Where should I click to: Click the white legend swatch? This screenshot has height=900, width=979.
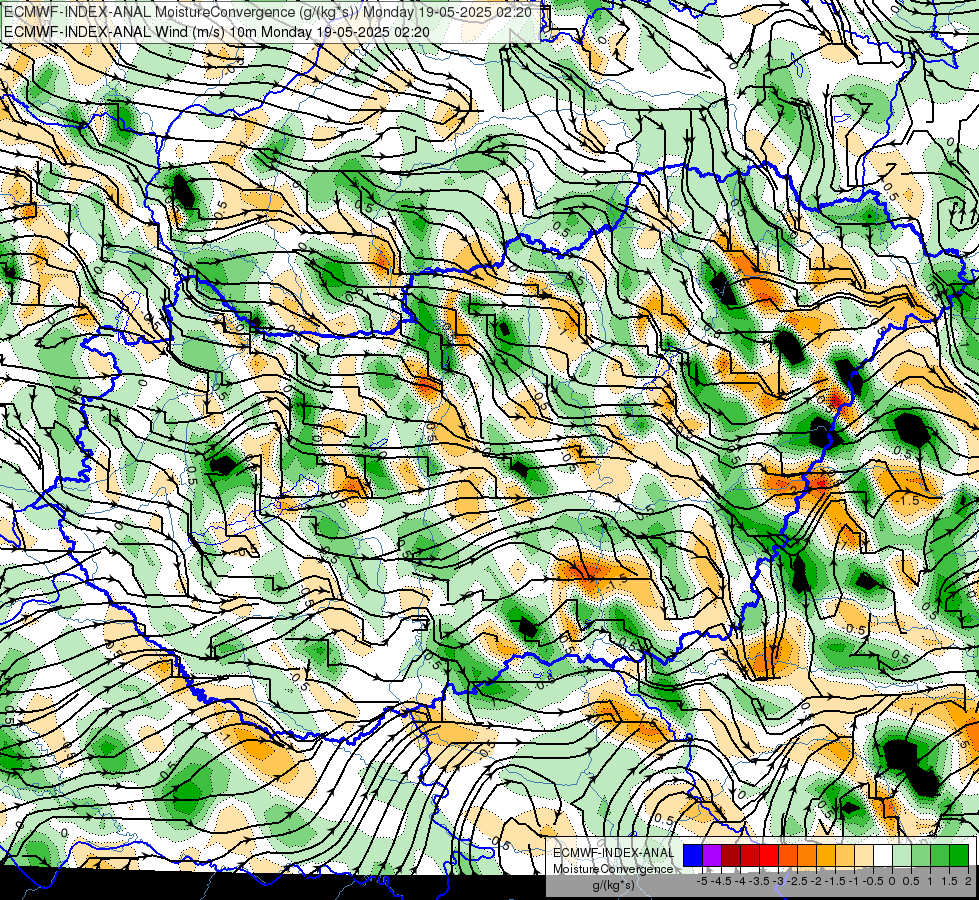(x=883, y=855)
